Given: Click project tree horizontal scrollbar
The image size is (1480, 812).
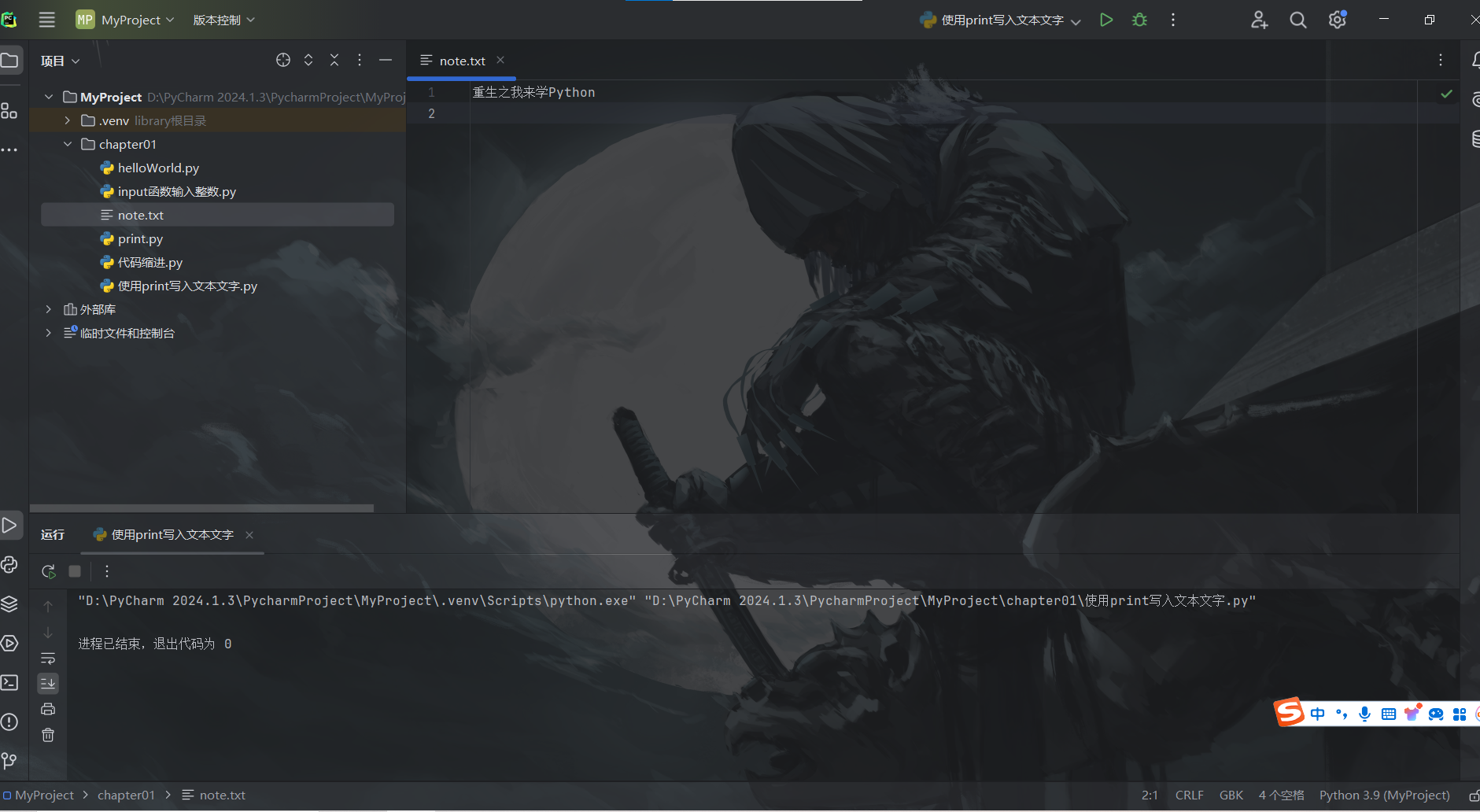Looking at the screenshot, I should pos(201,507).
